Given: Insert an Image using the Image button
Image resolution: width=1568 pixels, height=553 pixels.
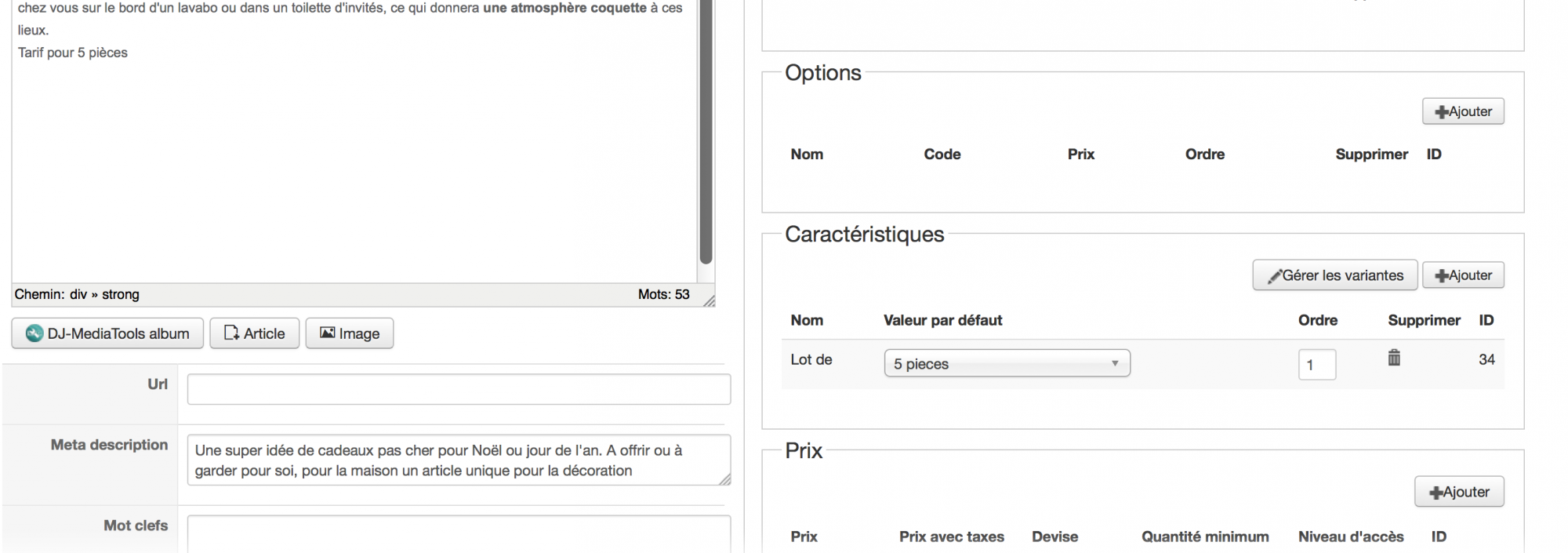Looking at the screenshot, I should click(x=350, y=333).
